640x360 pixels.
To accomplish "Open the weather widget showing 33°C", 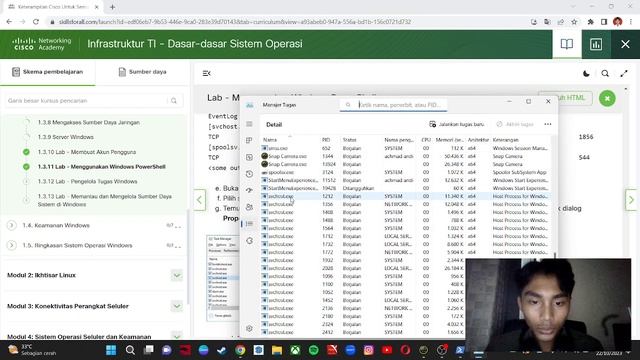I will [x=32, y=350].
